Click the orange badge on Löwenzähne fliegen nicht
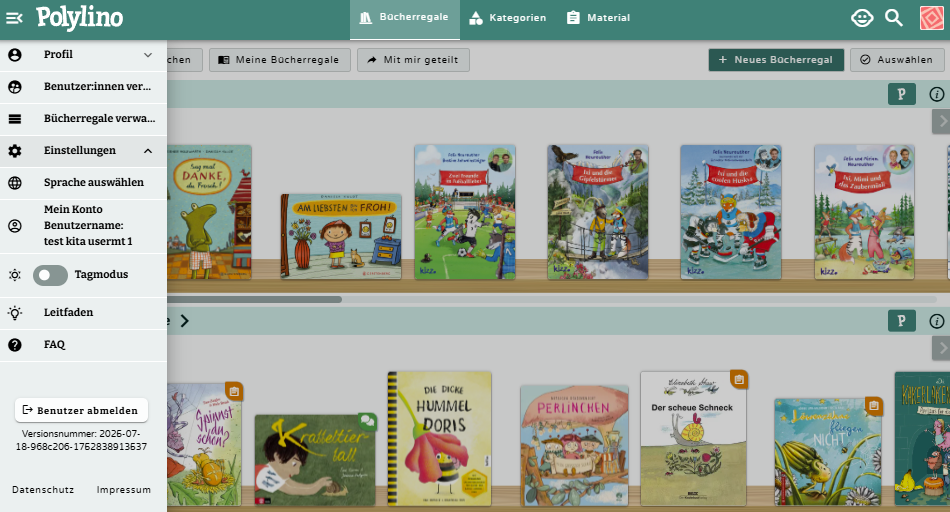 click(873, 405)
